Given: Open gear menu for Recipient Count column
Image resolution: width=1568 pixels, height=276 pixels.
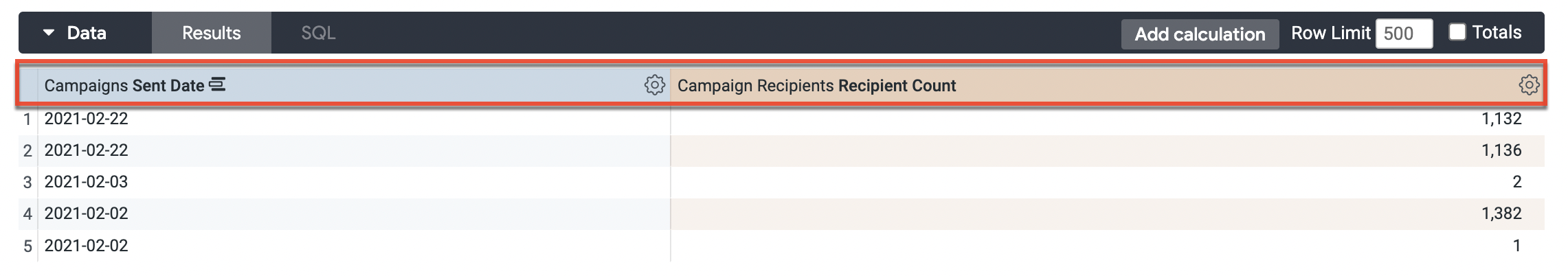Looking at the screenshot, I should coord(1528,85).
